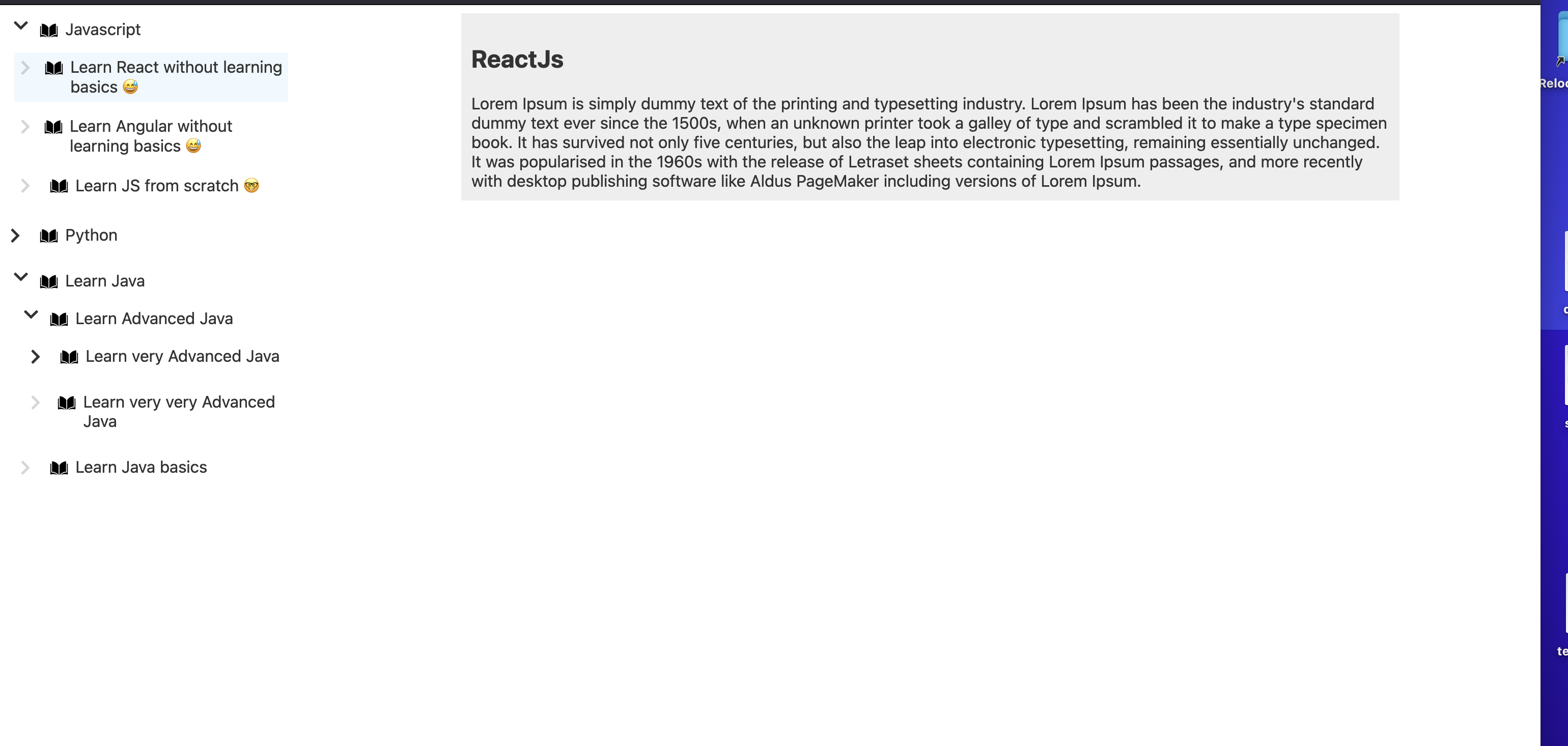
Task: Select Learn Java basics item
Action: 141,467
